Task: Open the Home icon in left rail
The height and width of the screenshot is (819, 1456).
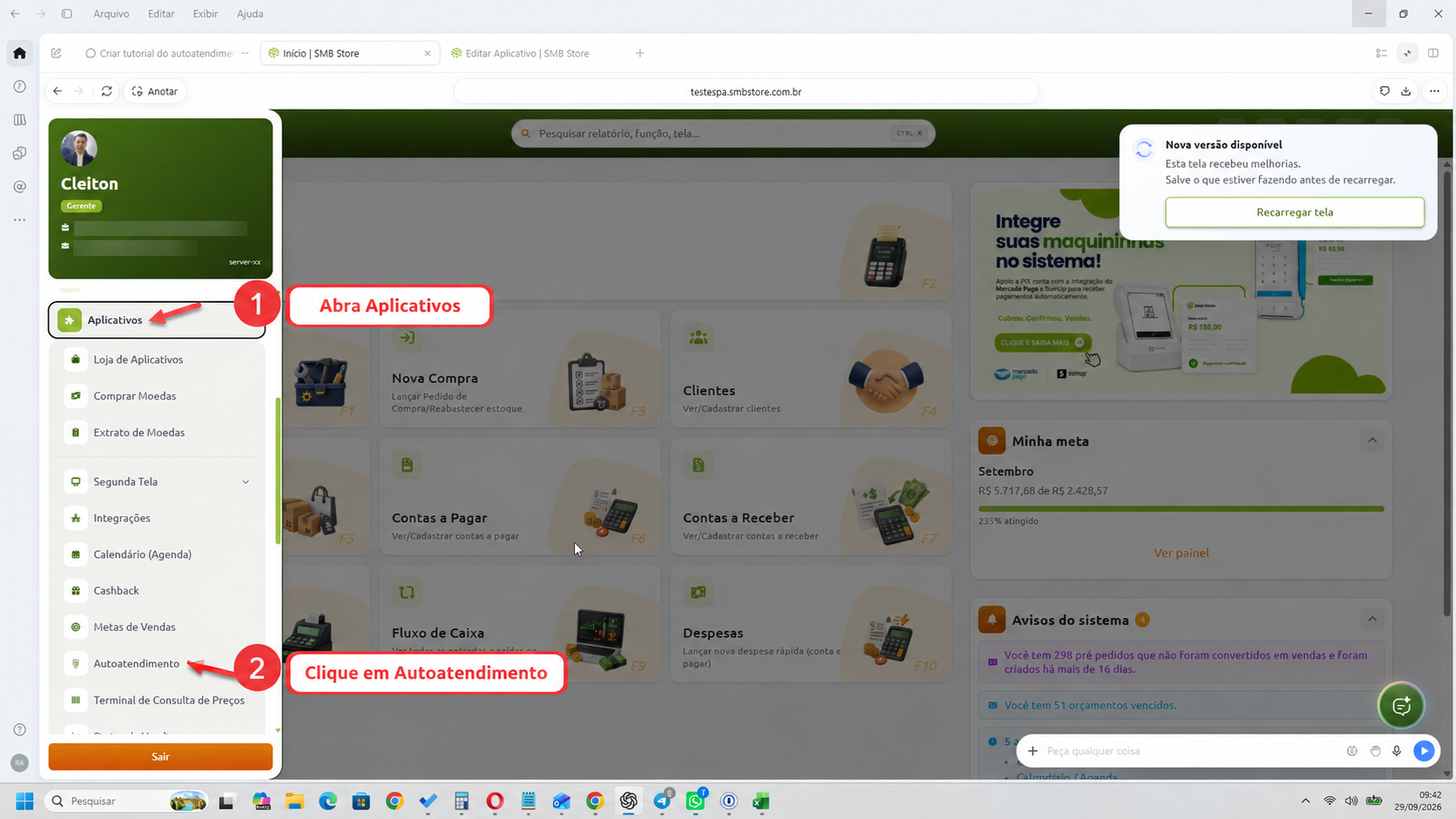Action: (x=19, y=54)
